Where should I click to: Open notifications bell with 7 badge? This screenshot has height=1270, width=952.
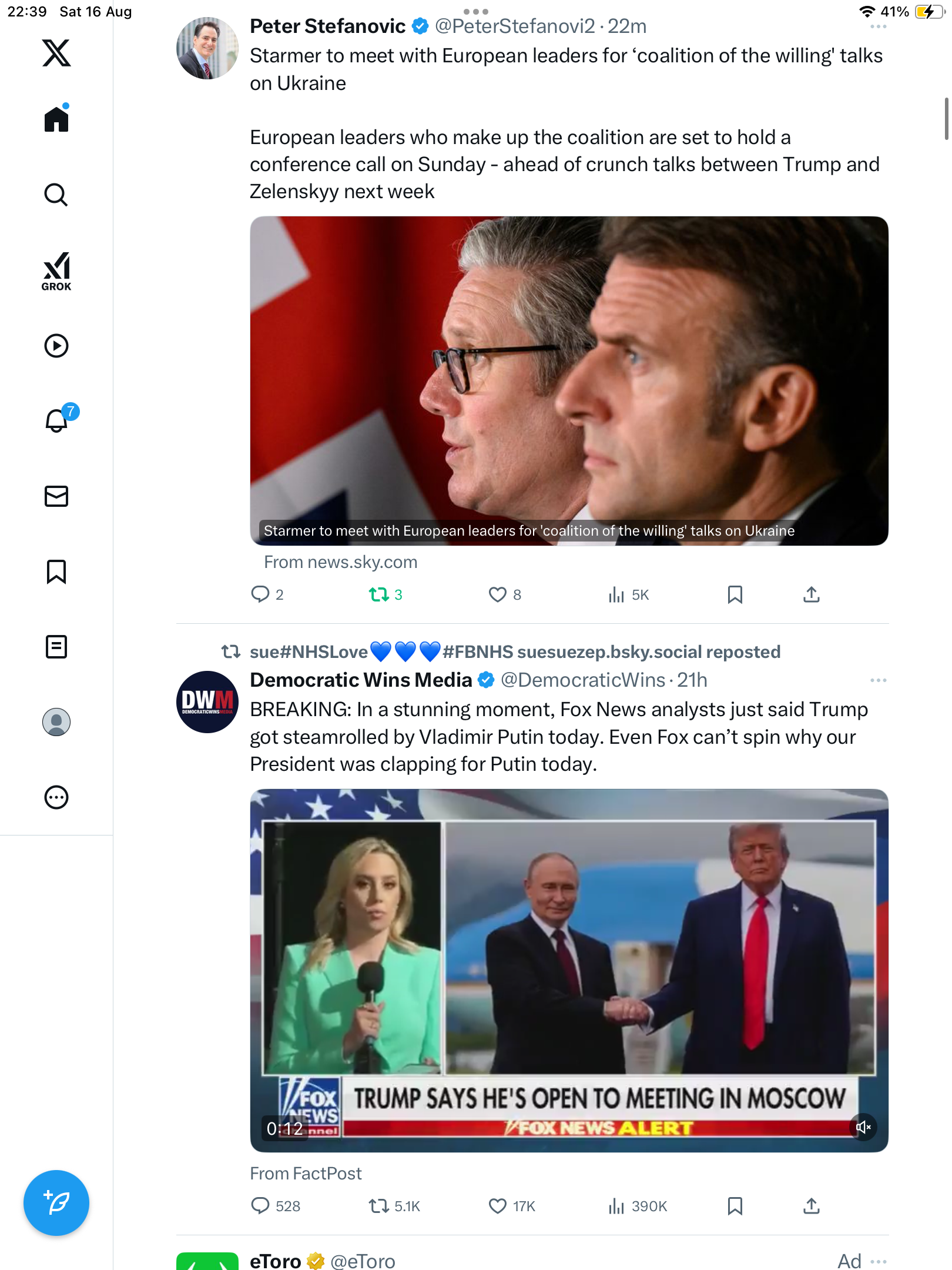pos(58,420)
